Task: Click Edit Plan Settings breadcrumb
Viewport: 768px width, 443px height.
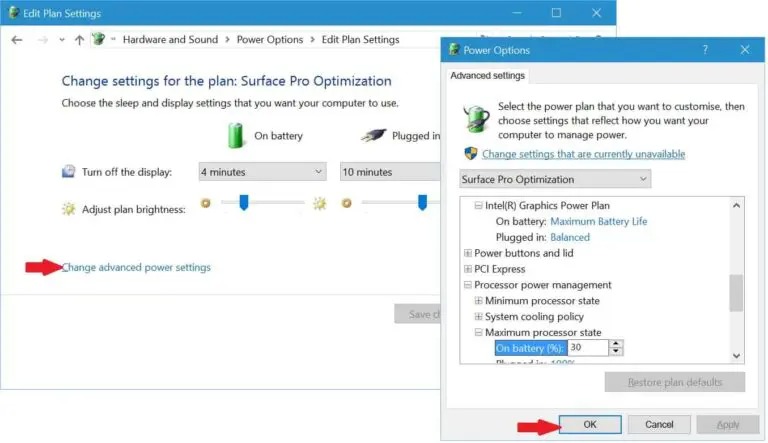Action: [360, 40]
